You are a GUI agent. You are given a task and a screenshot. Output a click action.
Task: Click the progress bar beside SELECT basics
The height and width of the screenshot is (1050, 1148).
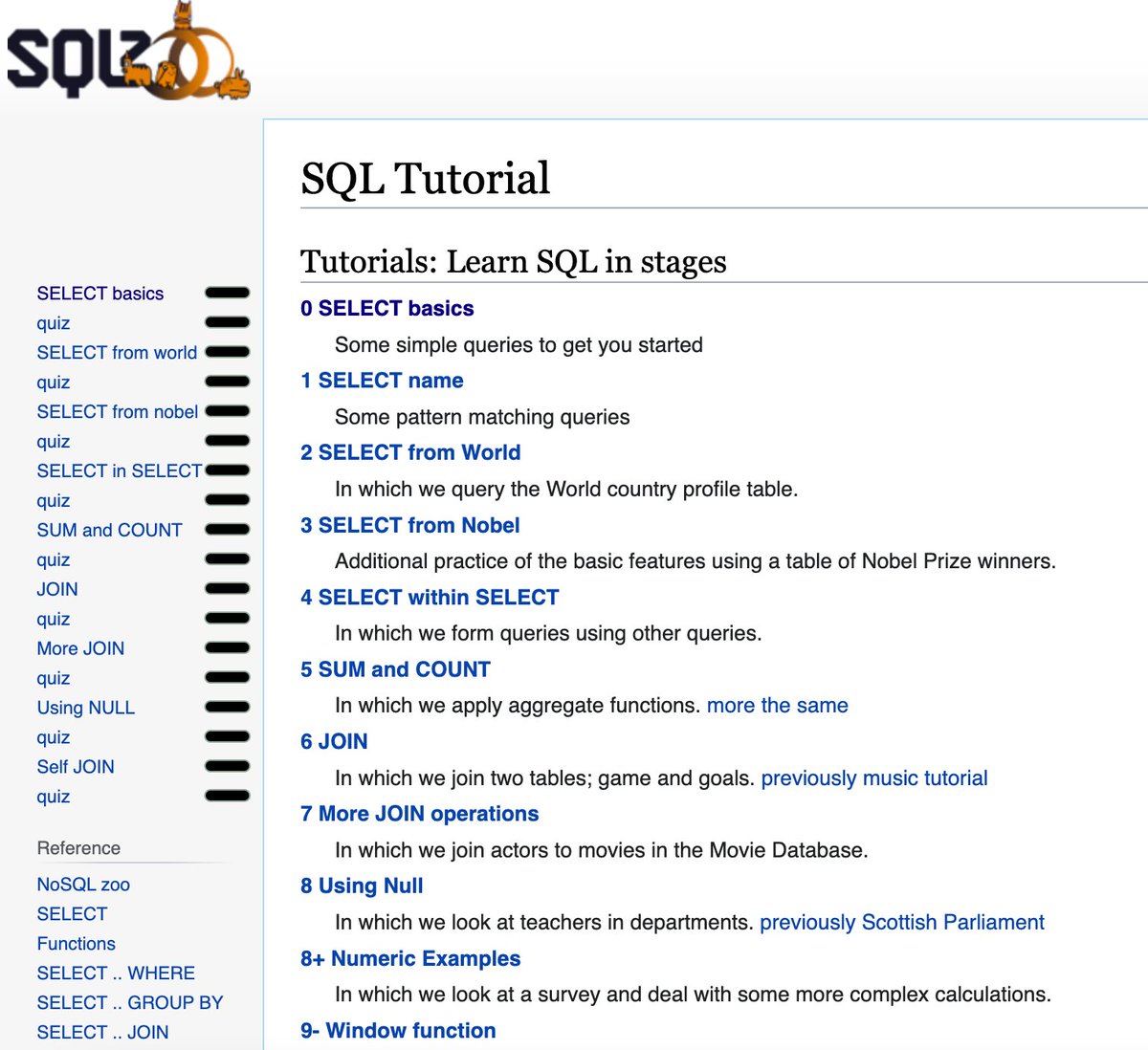click(227, 292)
